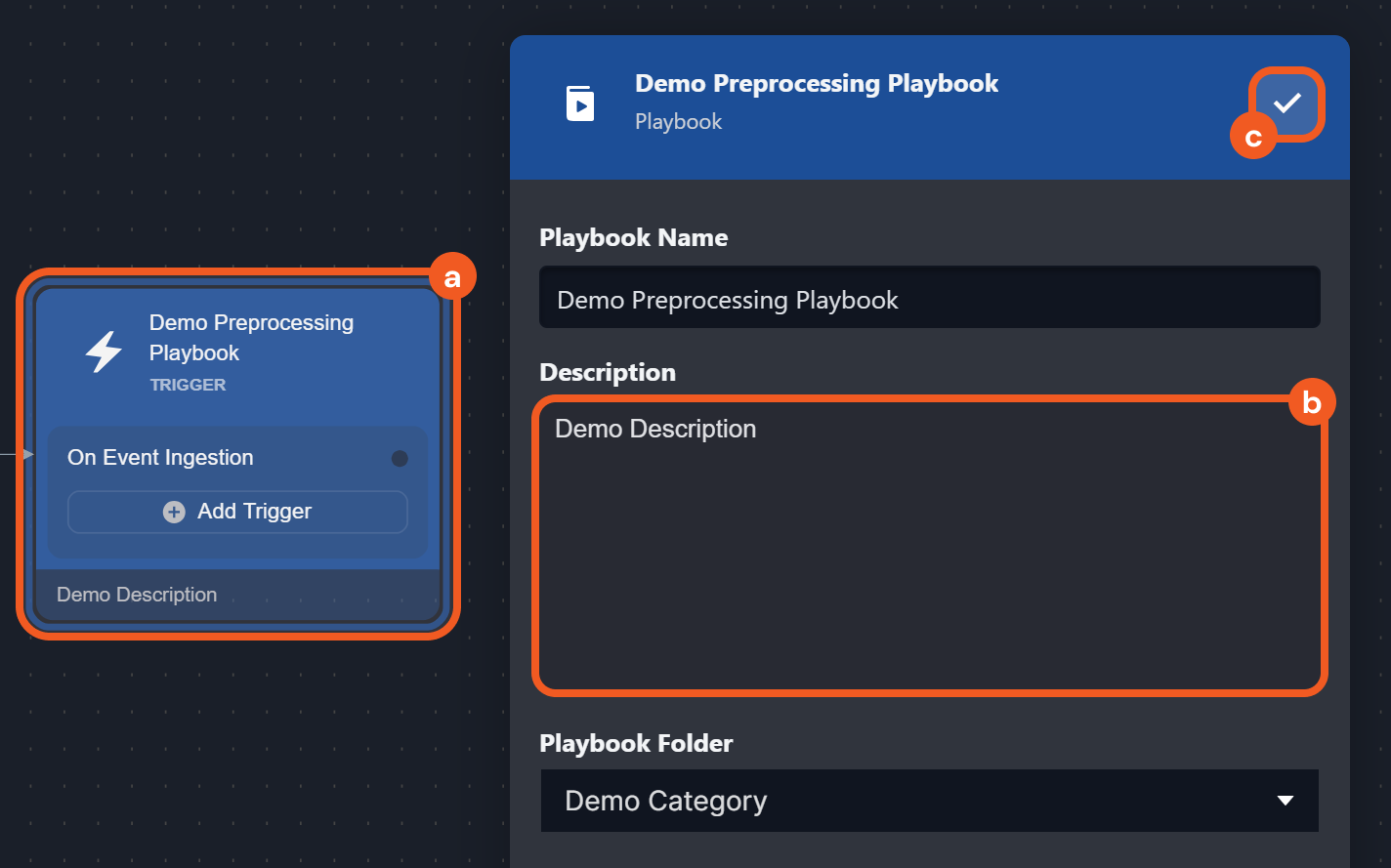The width and height of the screenshot is (1391, 868).
Task: Click the input arrow connector on the trigger node
Action: [x=27, y=454]
